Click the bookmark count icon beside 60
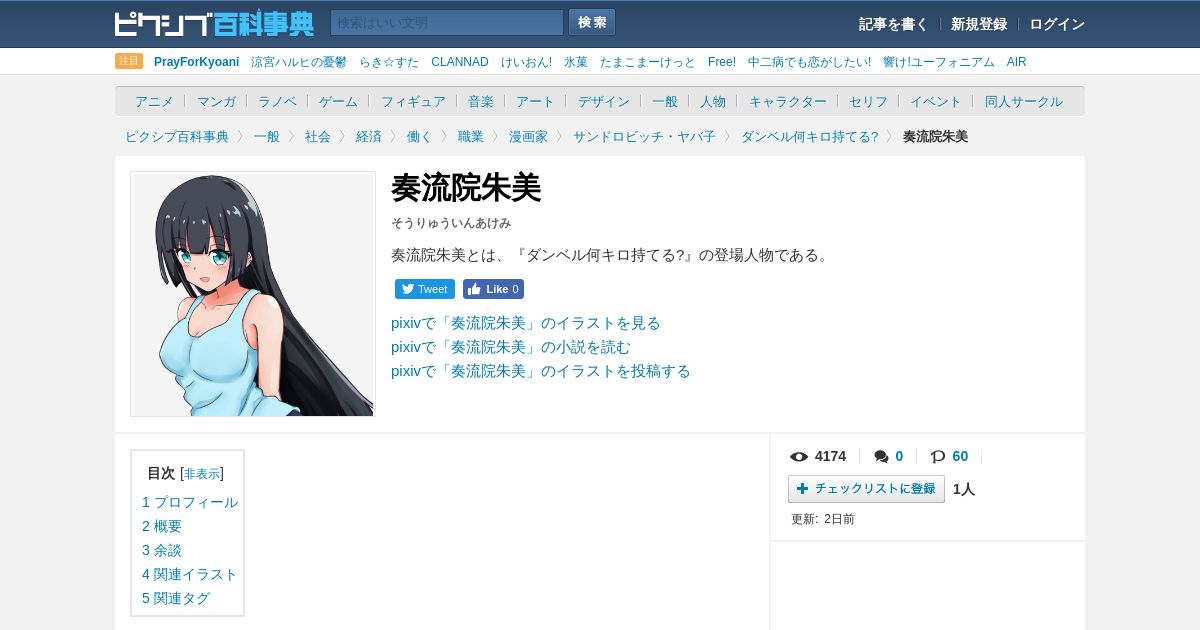The height and width of the screenshot is (630, 1200). [938, 457]
